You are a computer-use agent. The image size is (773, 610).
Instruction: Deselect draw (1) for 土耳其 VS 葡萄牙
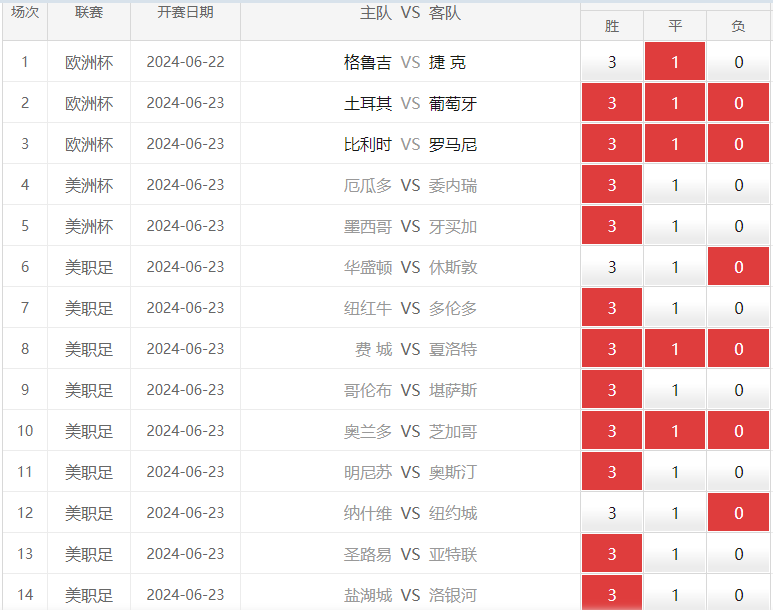click(x=675, y=103)
